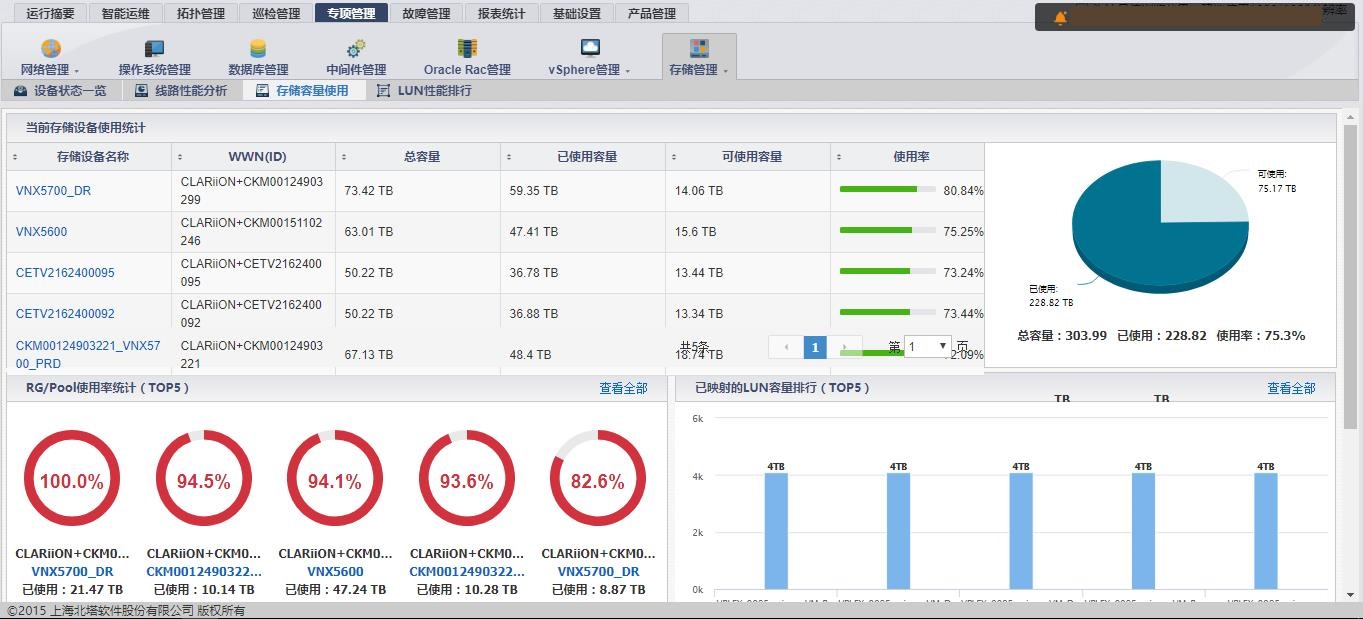Expand the 网络管理 dropdown arrow
The height and width of the screenshot is (619, 1363).
tap(77, 70)
